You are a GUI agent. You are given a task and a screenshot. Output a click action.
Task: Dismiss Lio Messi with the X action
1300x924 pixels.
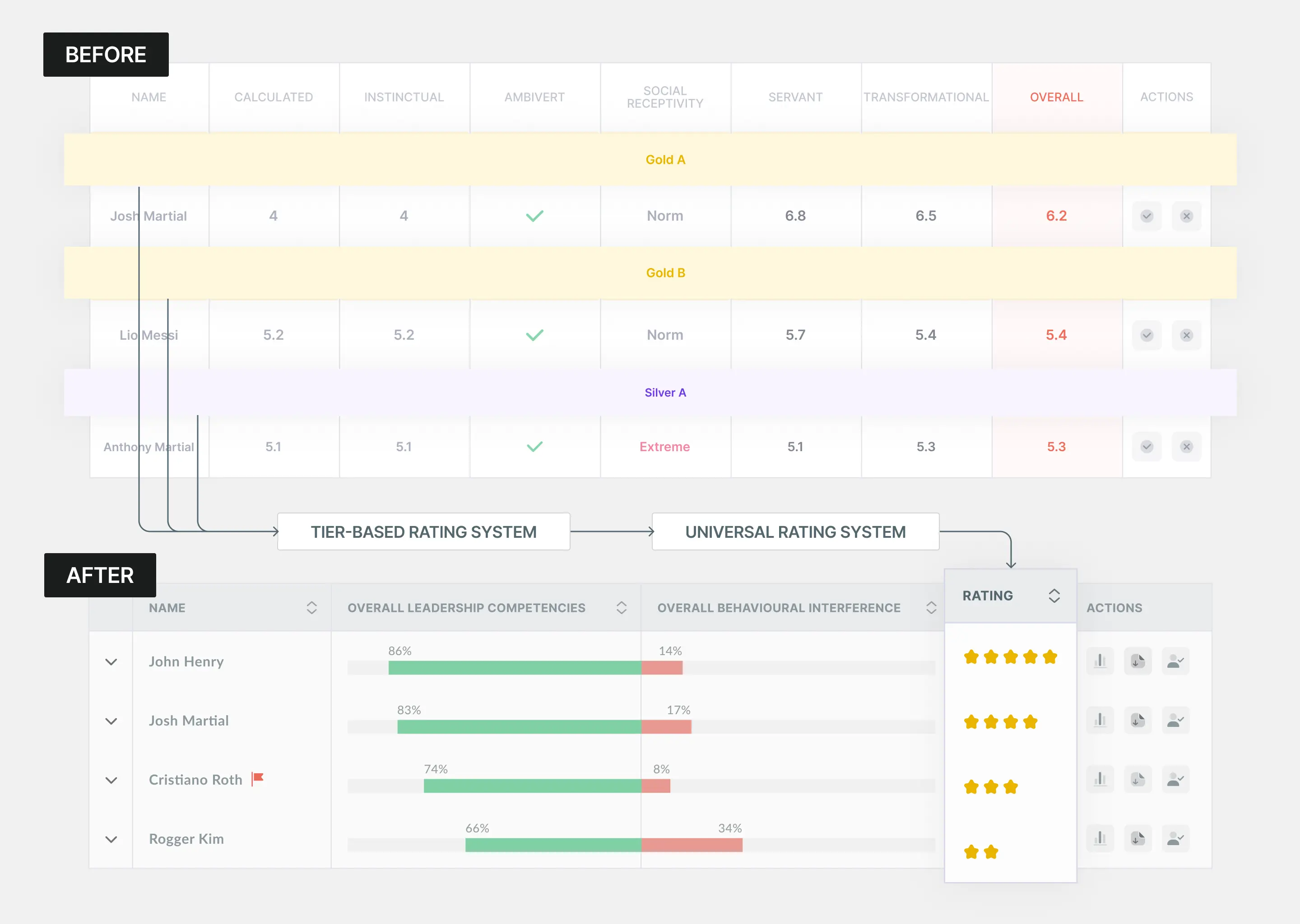pyautogui.click(x=1187, y=335)
